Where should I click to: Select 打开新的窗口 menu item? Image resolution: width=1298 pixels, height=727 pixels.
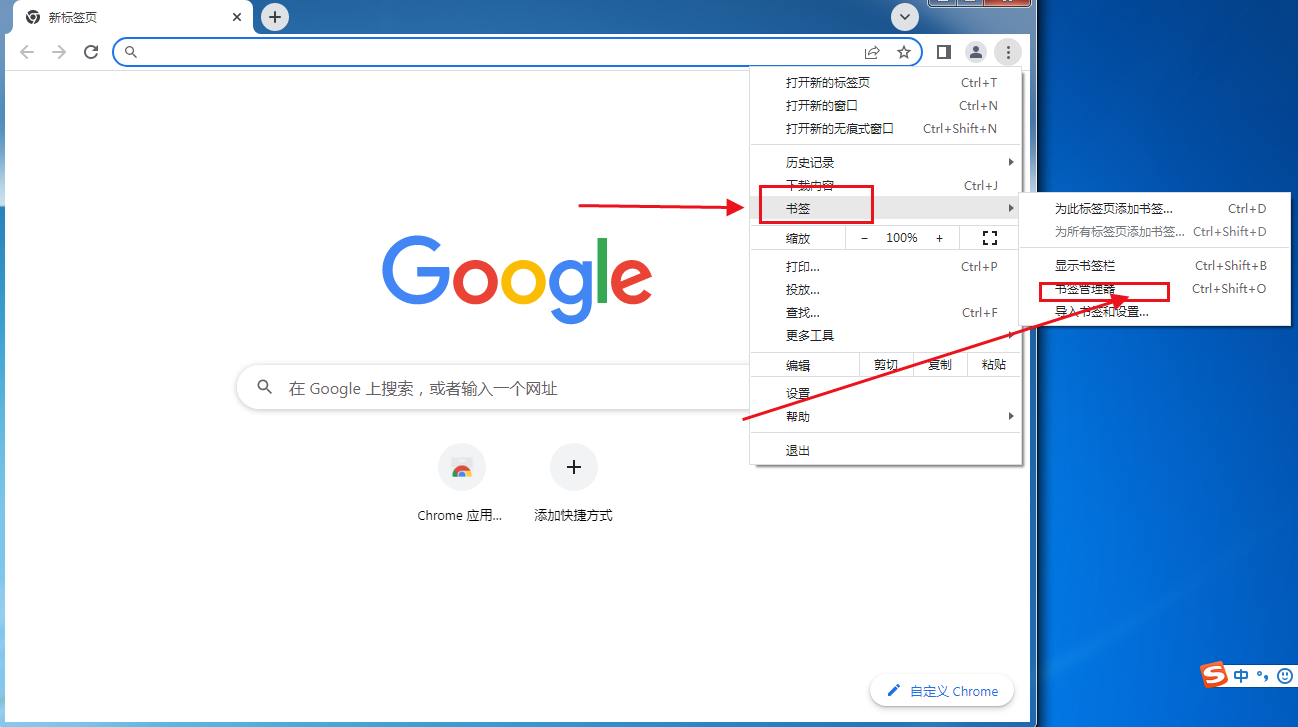(886, 106)
